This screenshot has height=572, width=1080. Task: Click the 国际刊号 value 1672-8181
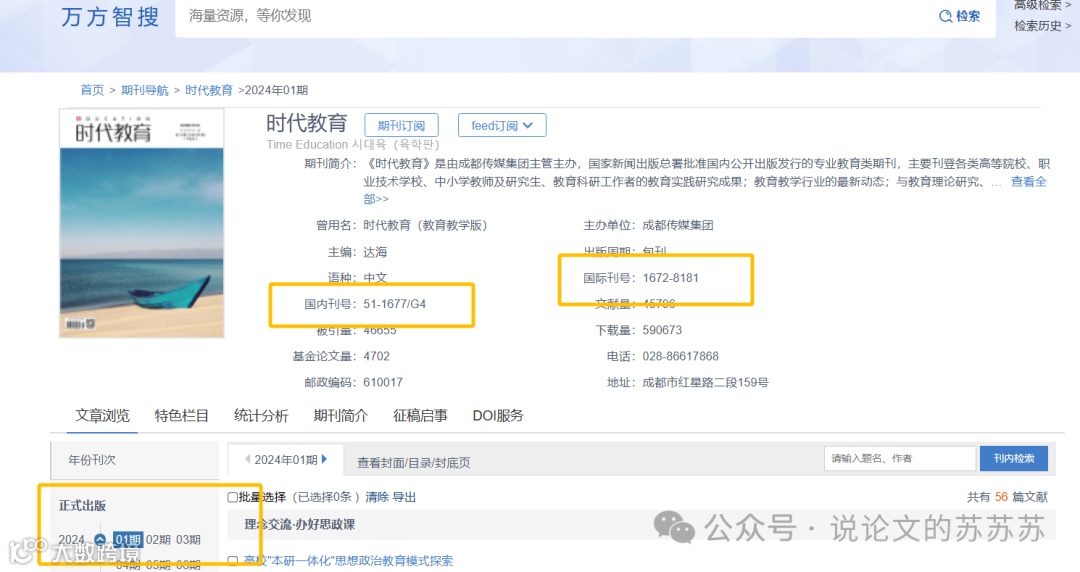670,278
